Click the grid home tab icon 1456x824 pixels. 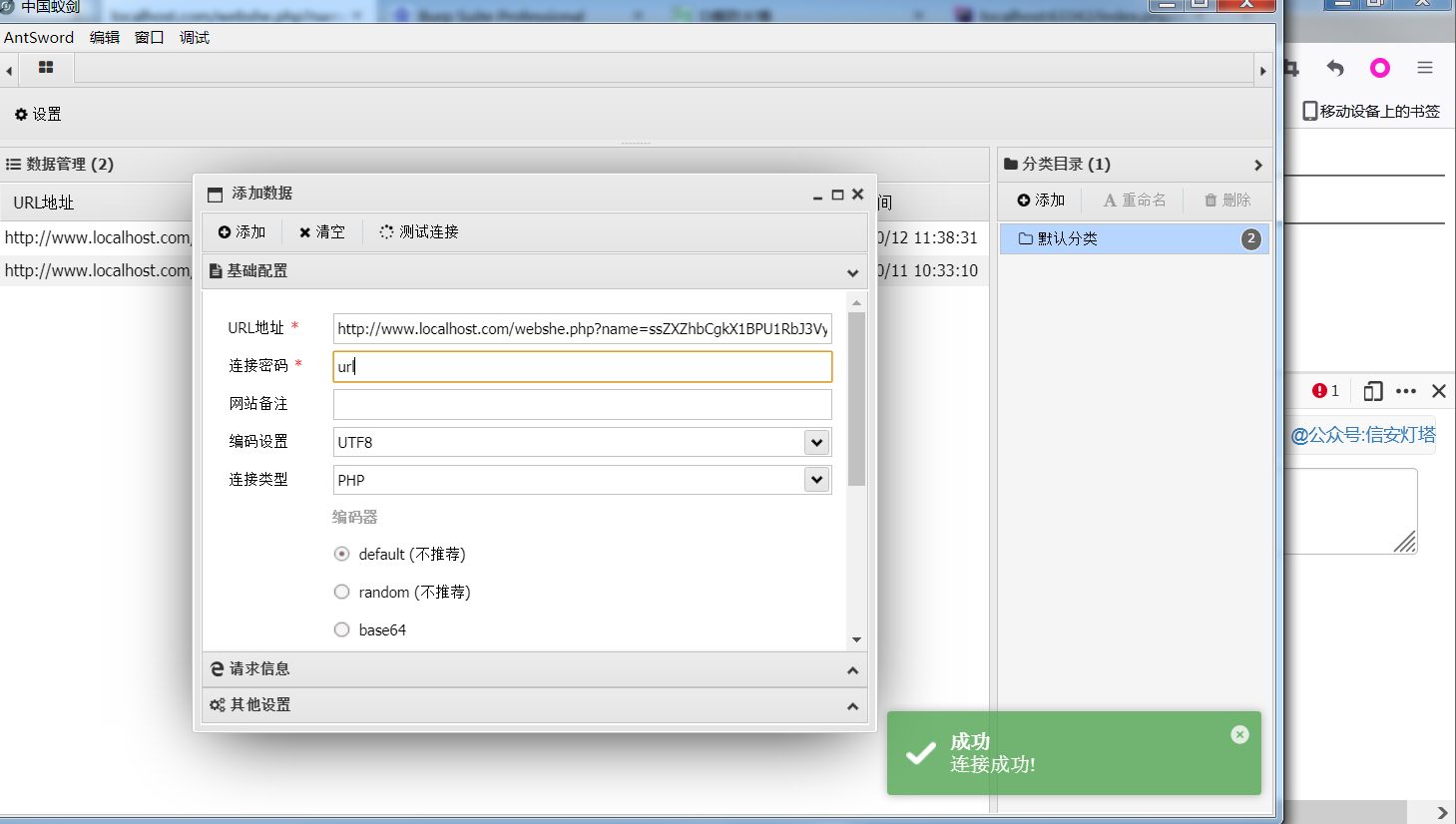point(46,68)
